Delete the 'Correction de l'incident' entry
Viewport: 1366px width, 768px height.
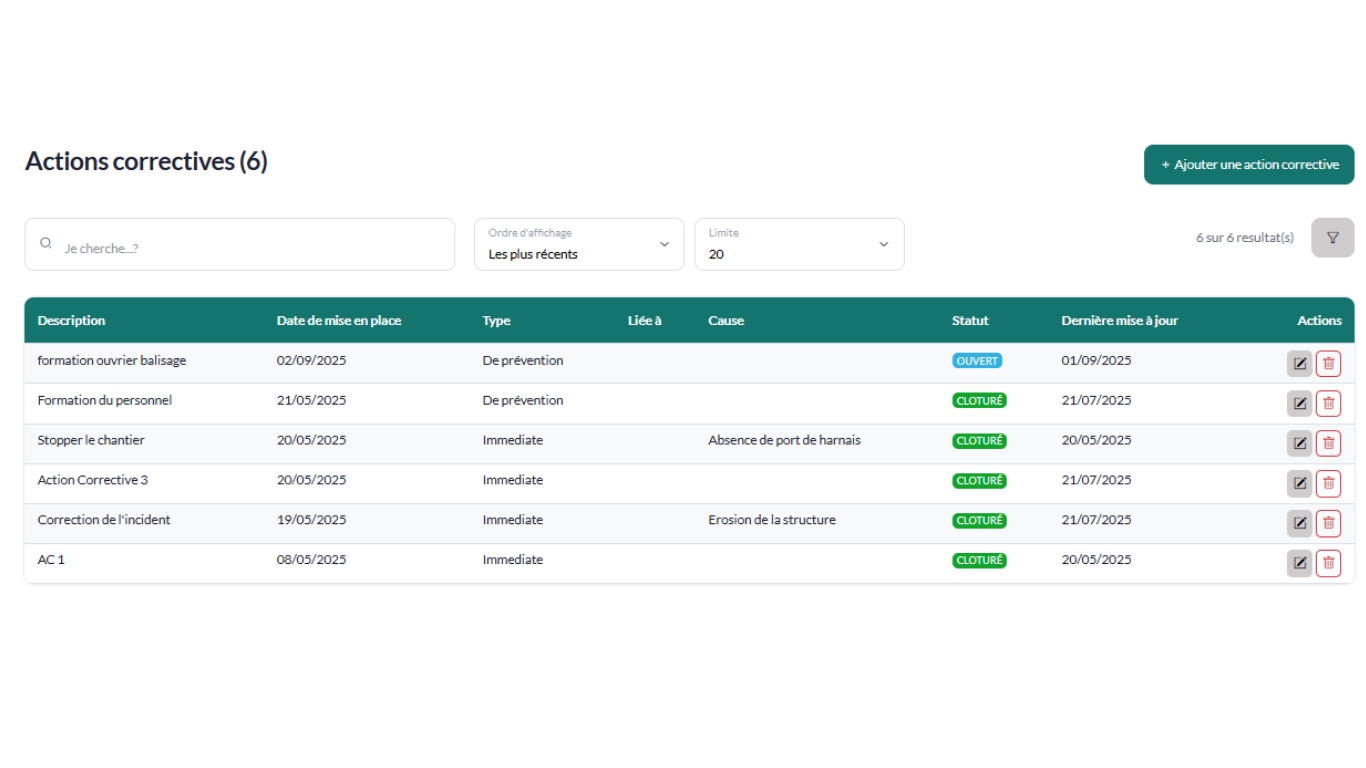[1328, 523]
